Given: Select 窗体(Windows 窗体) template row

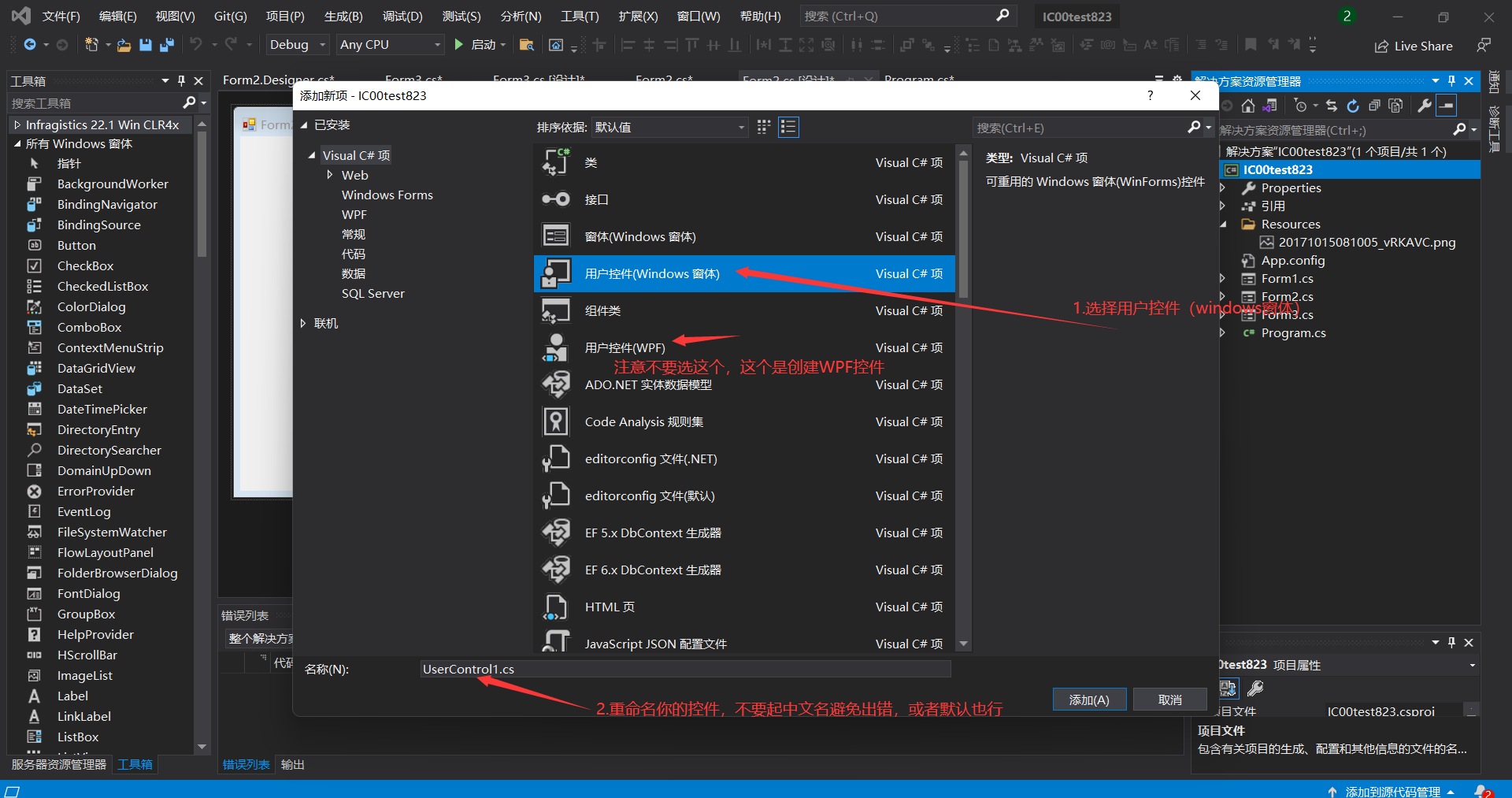Looking at the screenshot, I should coord(744,236).
